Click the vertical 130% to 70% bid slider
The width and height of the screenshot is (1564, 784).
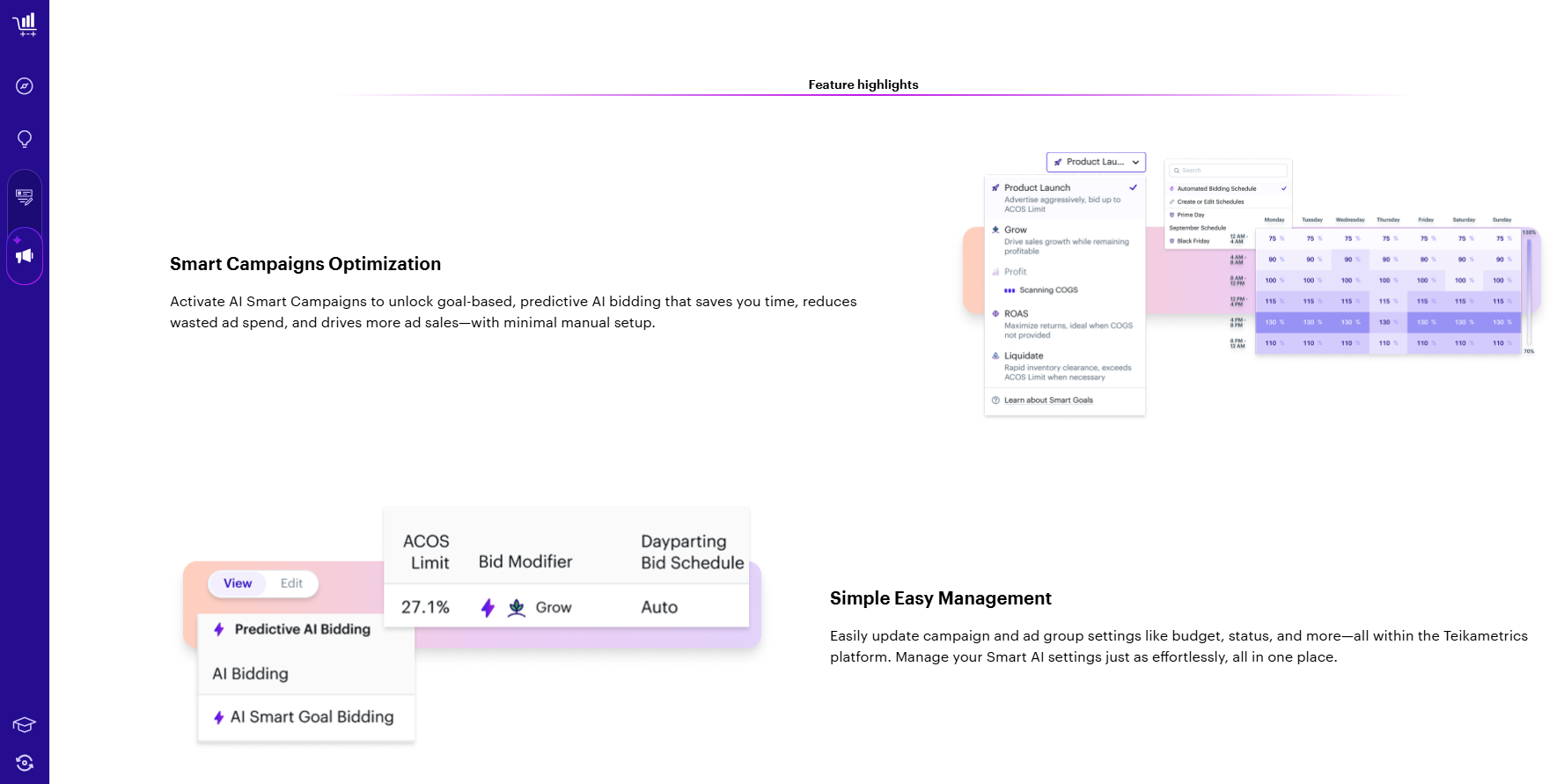tap(1529, 291)
